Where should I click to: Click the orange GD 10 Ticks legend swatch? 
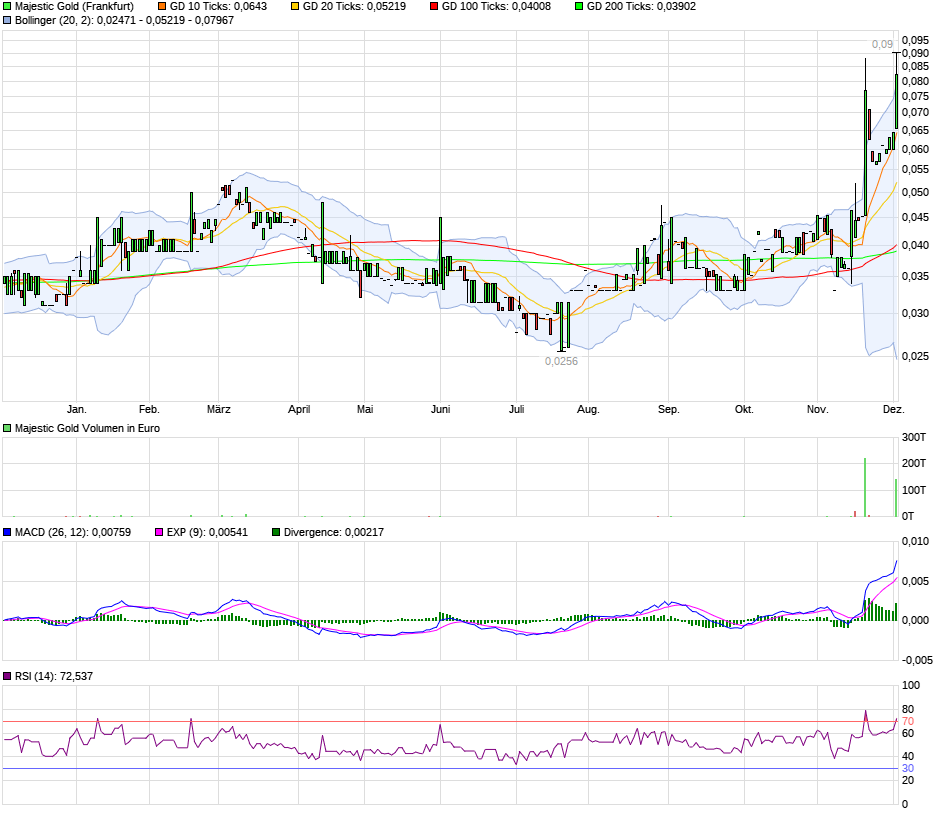(162, 7)
